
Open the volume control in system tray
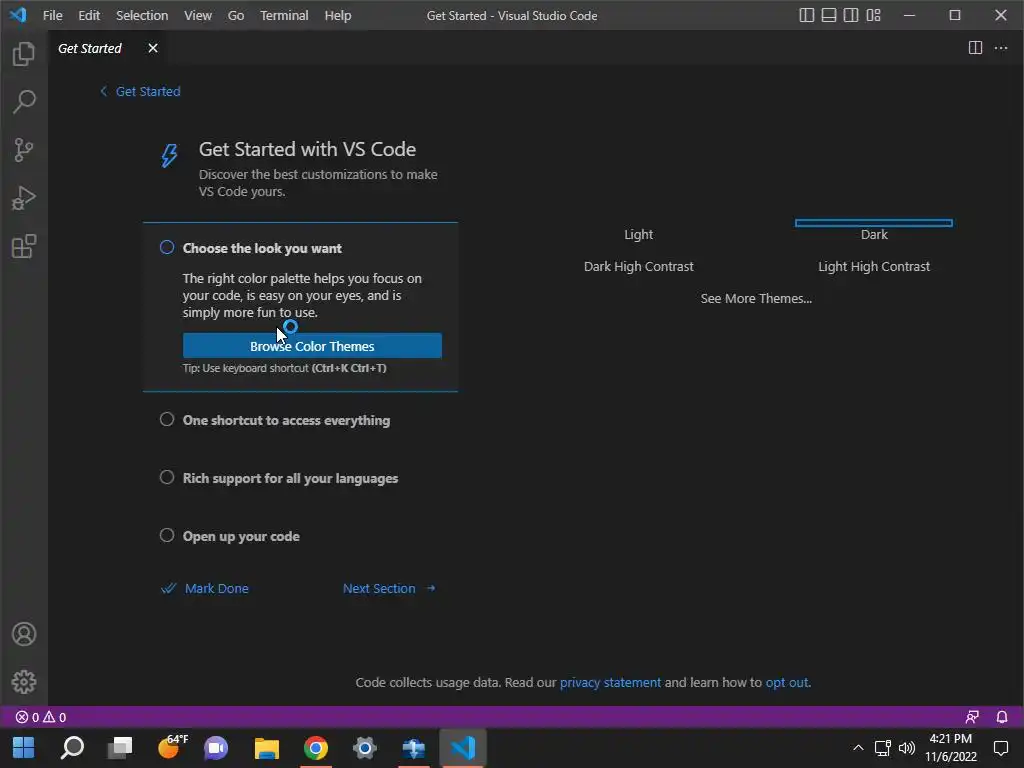[906, 748]
